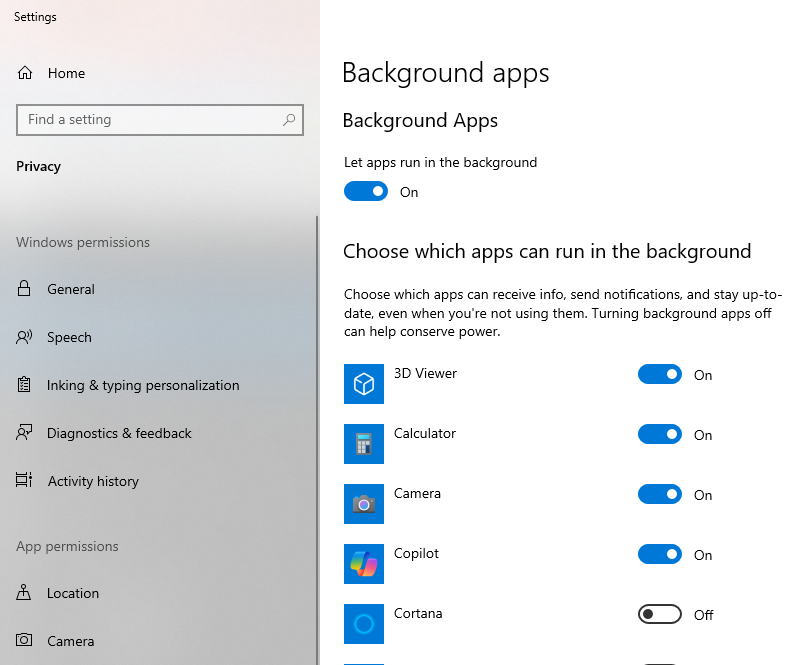Disable the Camera app background toggle
Image resolution: width=805 pixels, height=665 pixels.
pos(660,495)
